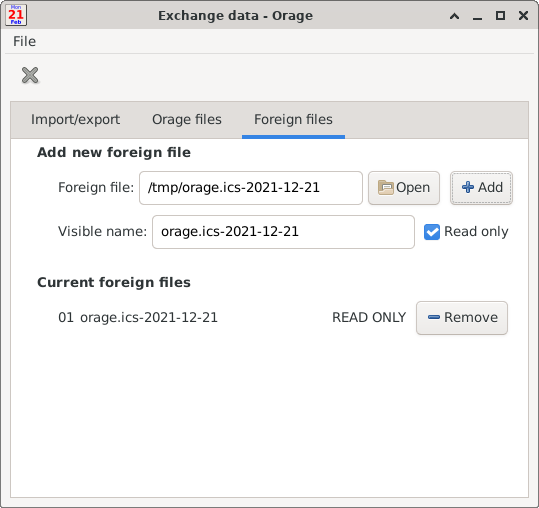Focus the Visible name text field
The width and height of the screenshot is (539, 508).
click(283, 232)
